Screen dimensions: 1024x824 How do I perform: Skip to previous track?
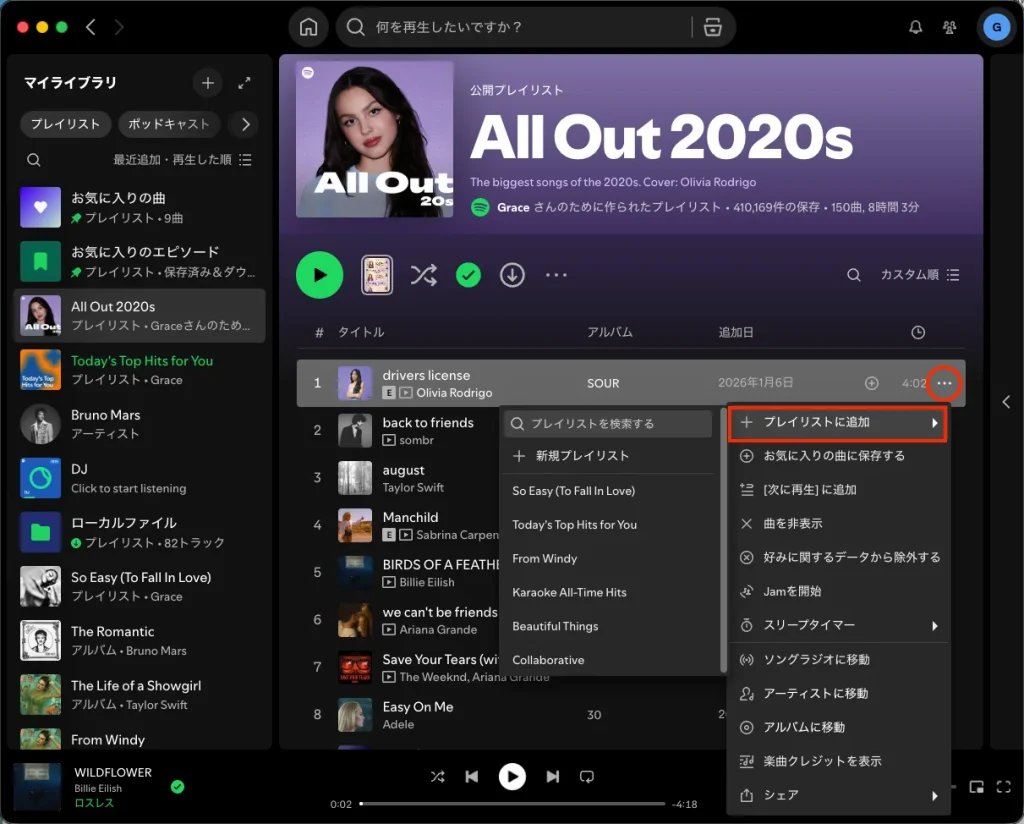(472, 777)
